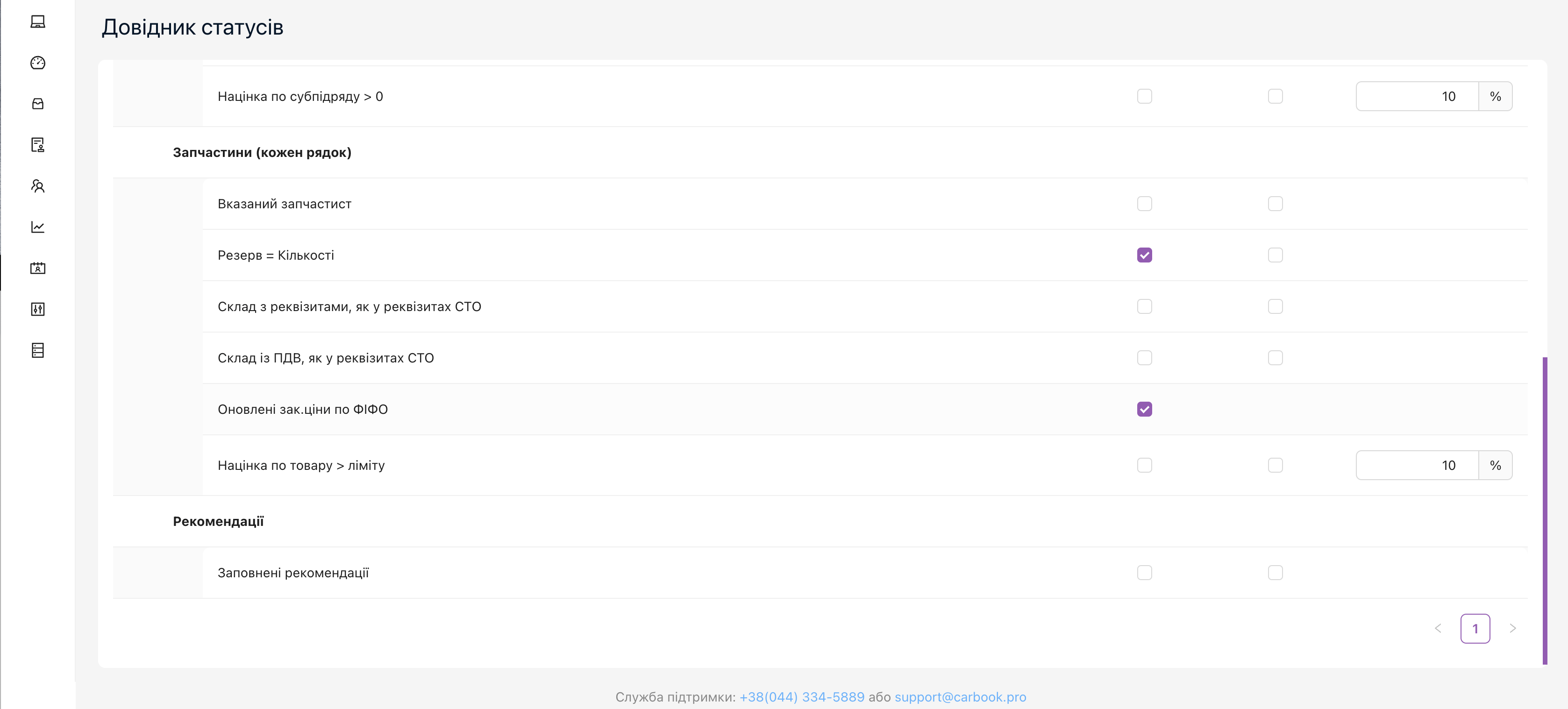Click support@carbook.pro email link
1568x709 pixels.
(960, 697)
